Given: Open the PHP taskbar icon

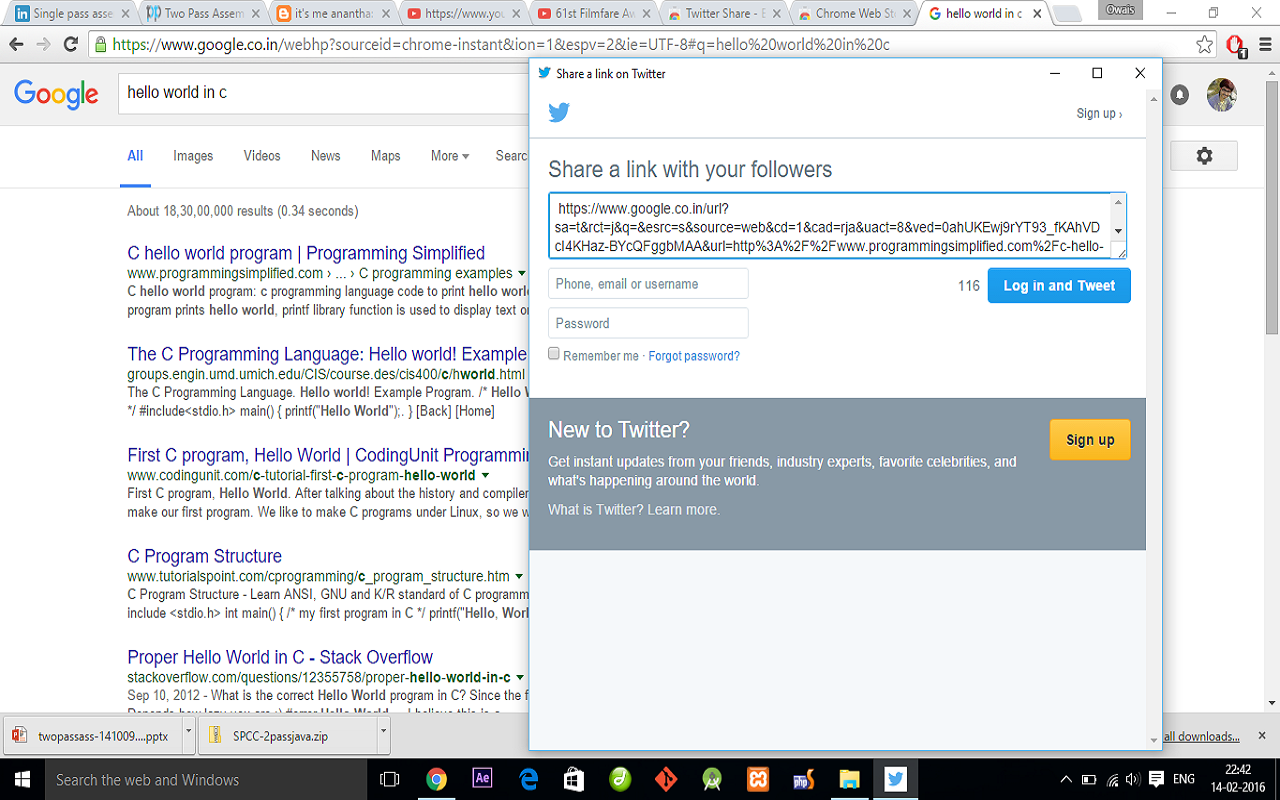Looking at the screenshot, I should coord(803,779).
